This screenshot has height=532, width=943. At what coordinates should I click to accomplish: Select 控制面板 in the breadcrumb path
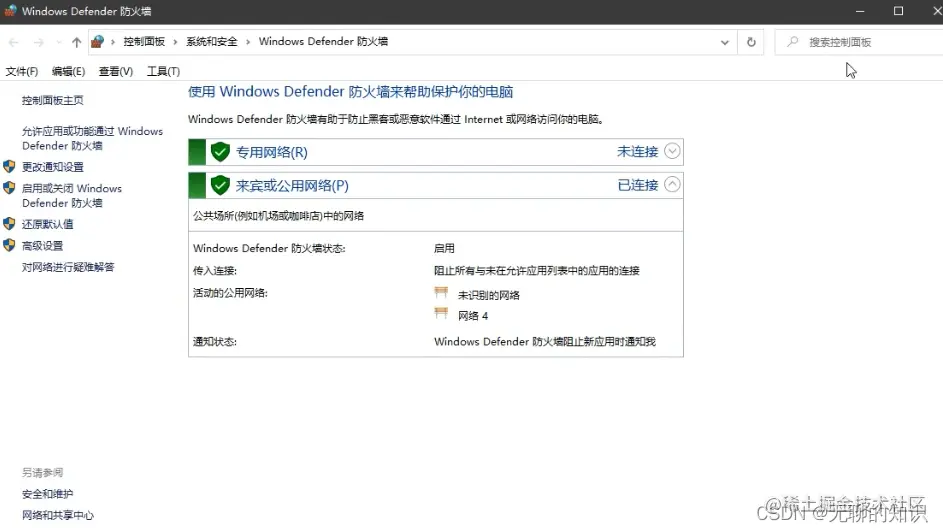click(x=144, y=41)
